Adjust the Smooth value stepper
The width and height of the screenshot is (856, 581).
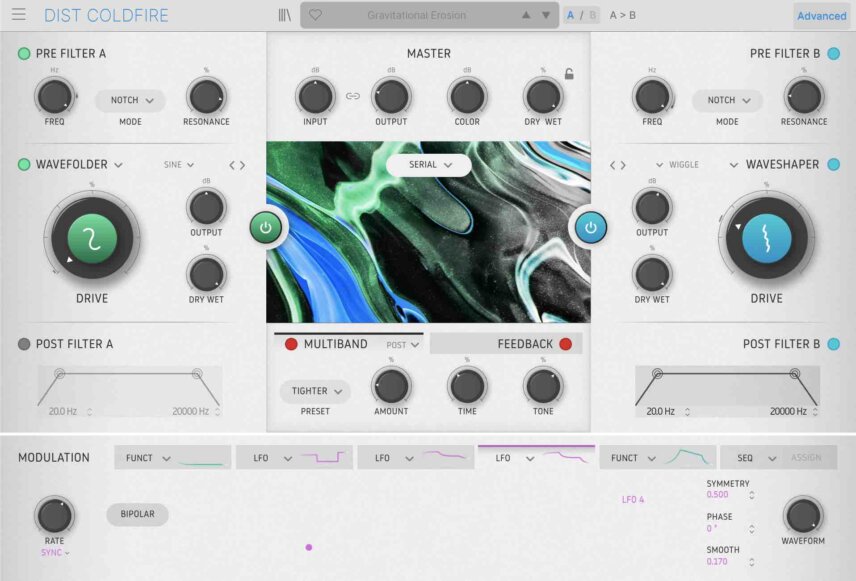coord(752,562)
